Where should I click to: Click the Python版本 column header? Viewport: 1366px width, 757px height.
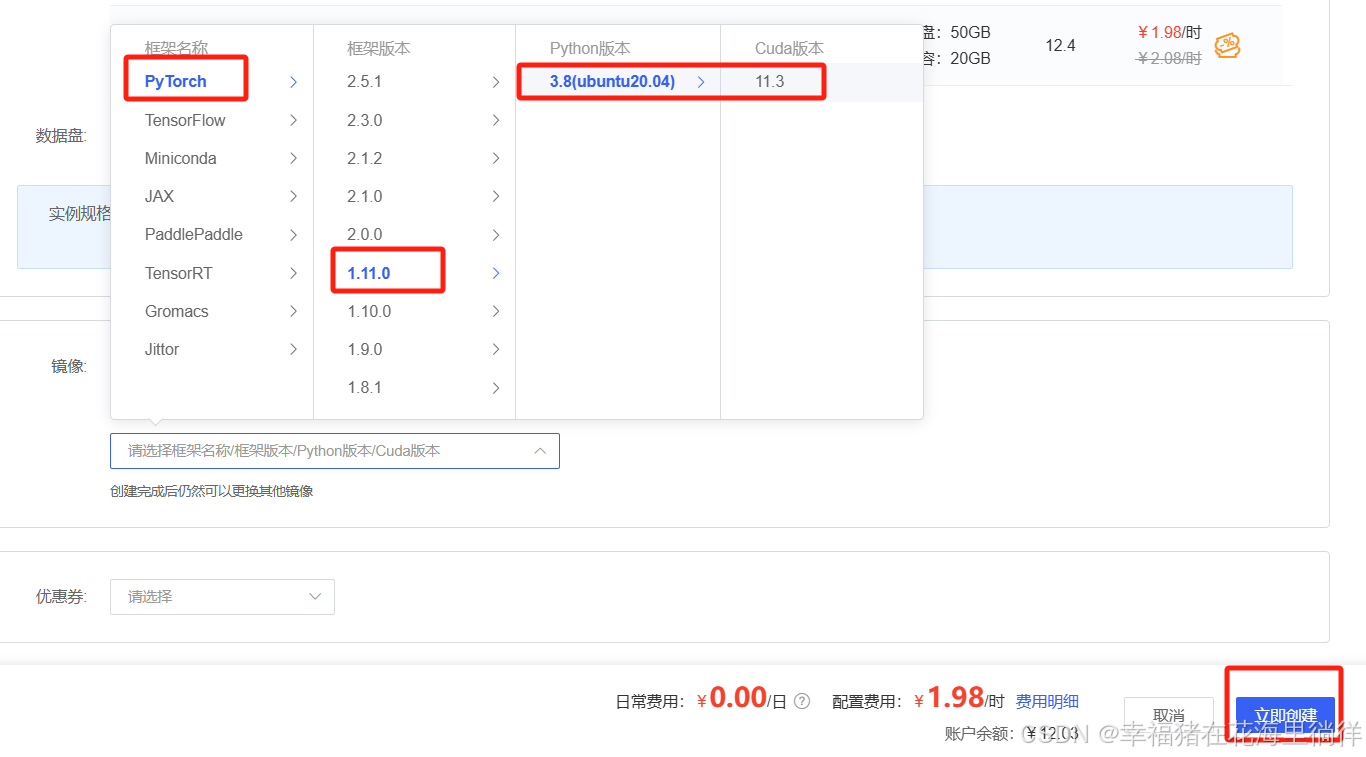tap(590, 48)
